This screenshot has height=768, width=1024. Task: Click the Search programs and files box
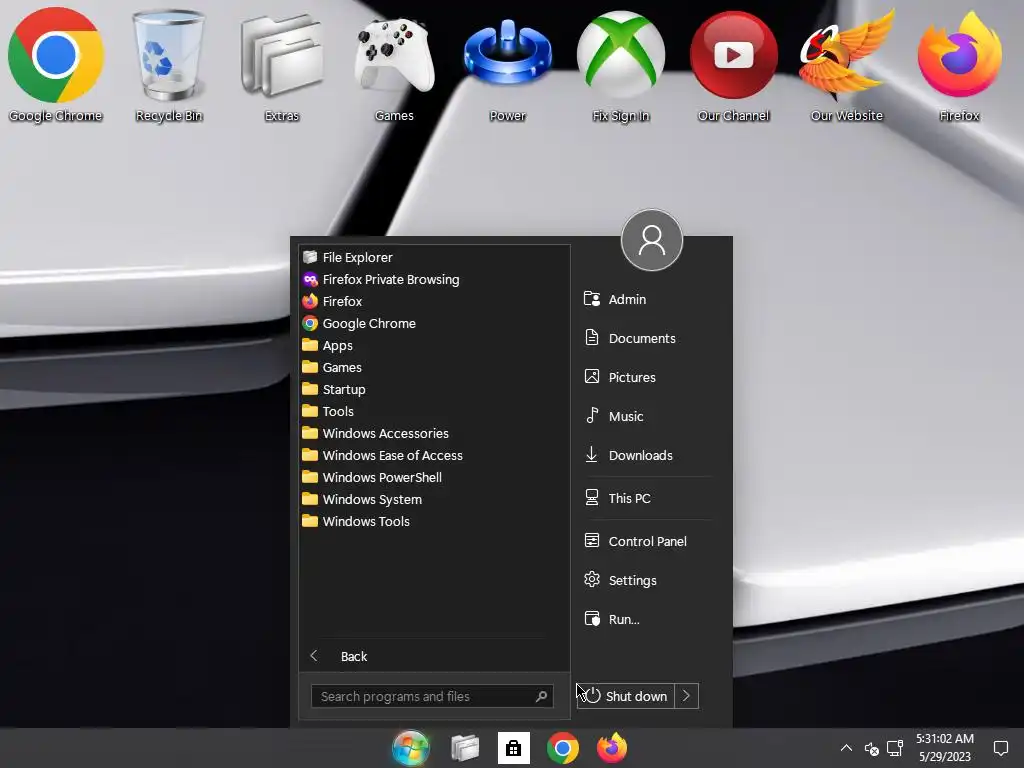tap(432, 696)
